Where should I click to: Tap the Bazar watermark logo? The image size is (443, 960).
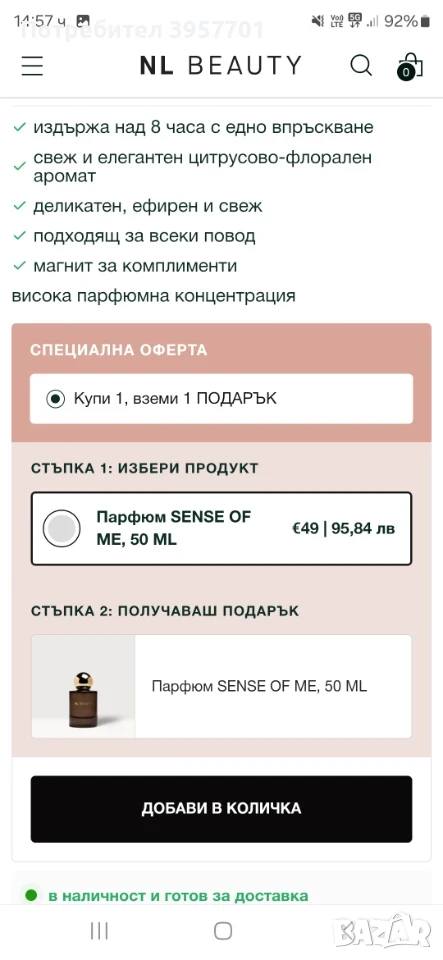click(386, 933)
